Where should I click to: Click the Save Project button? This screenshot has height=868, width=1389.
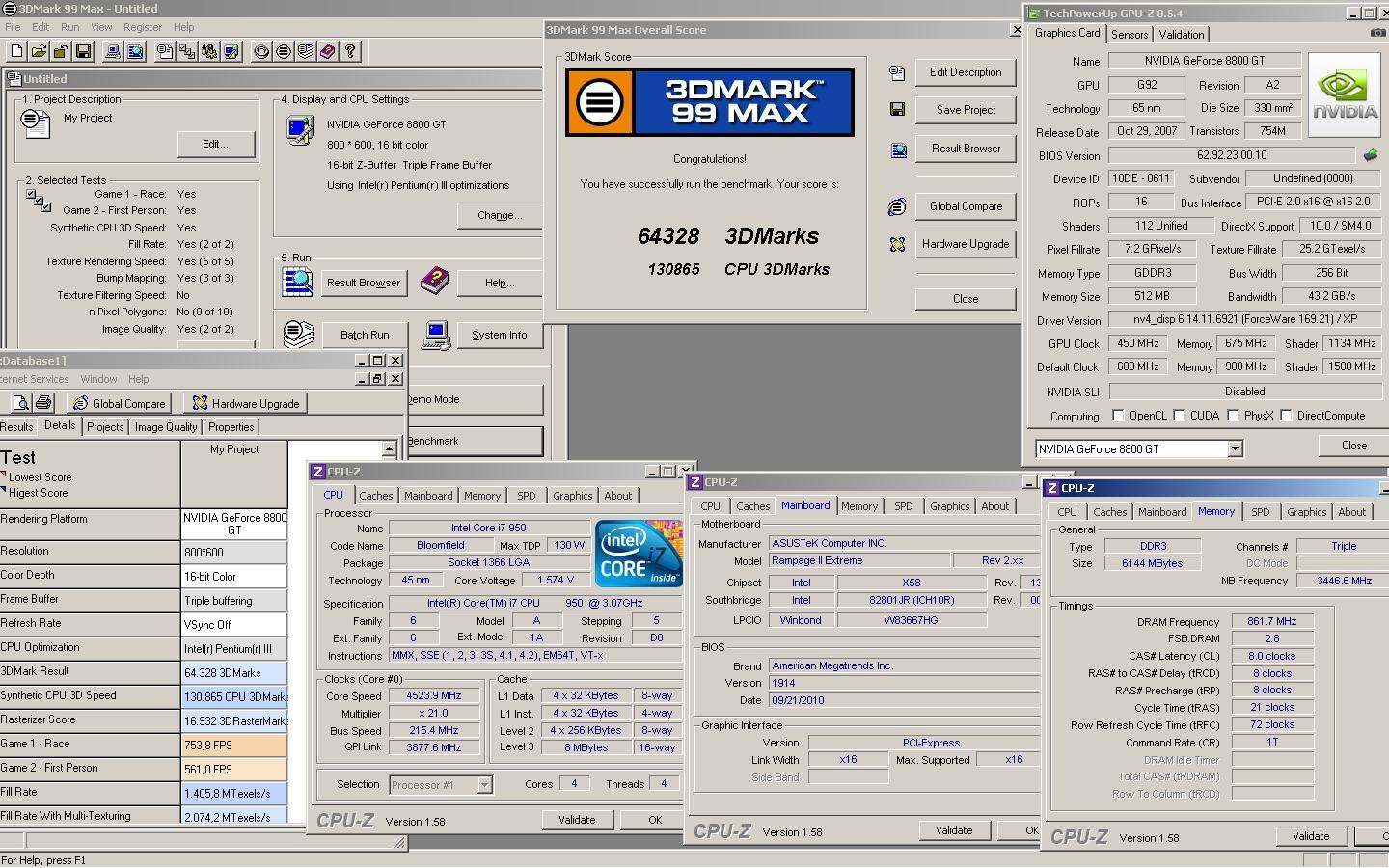(x=966, y=110)
